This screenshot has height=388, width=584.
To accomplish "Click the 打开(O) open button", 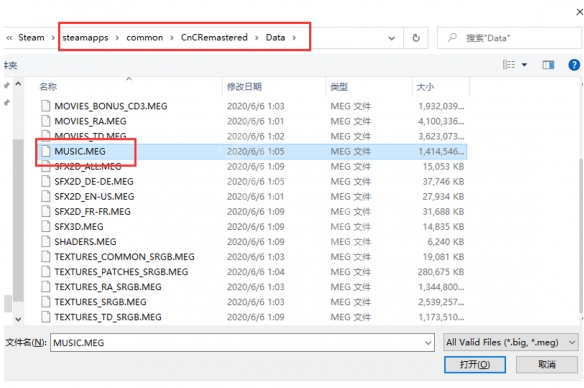I will (475, 364).
